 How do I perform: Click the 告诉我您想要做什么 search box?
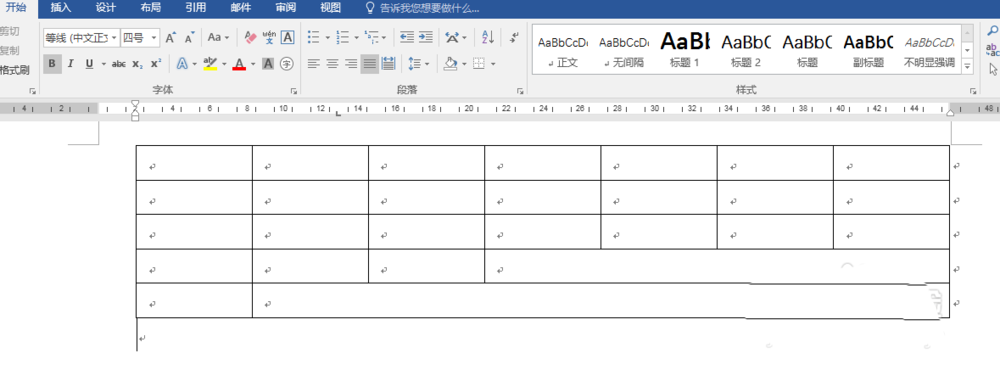click(x=422, y=8)
